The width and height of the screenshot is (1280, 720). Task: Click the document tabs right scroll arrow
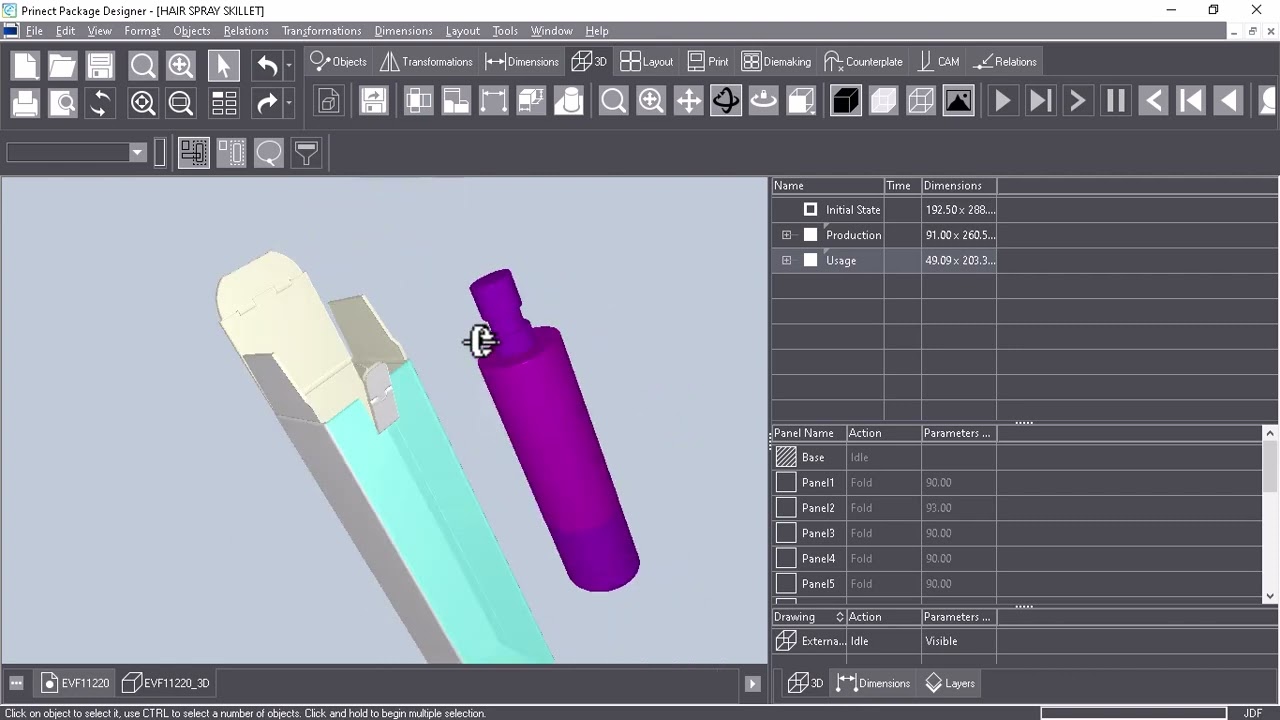click(752, 684)
